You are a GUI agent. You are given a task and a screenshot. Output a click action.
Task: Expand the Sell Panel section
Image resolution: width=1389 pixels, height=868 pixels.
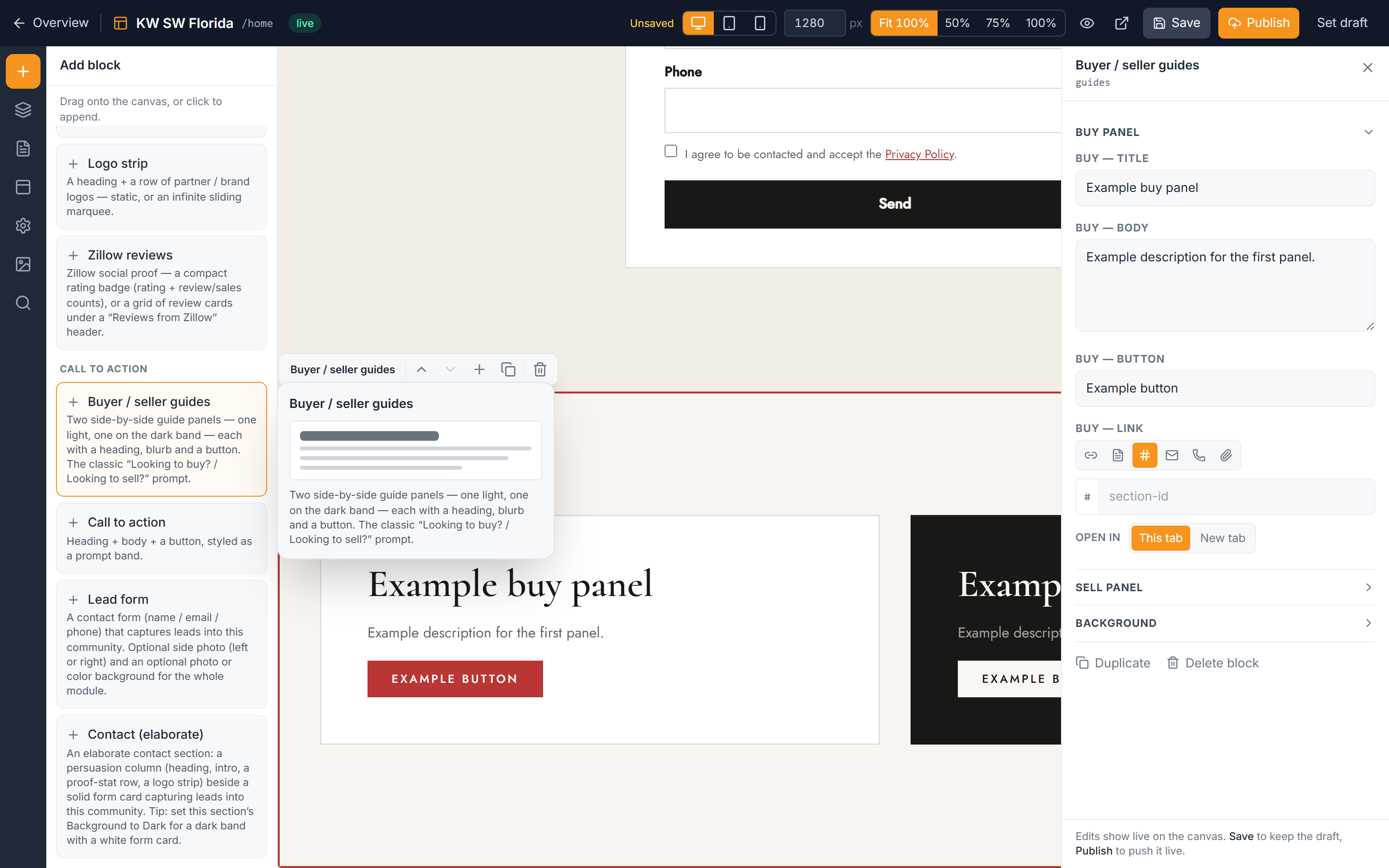[x=1225, y=587]
